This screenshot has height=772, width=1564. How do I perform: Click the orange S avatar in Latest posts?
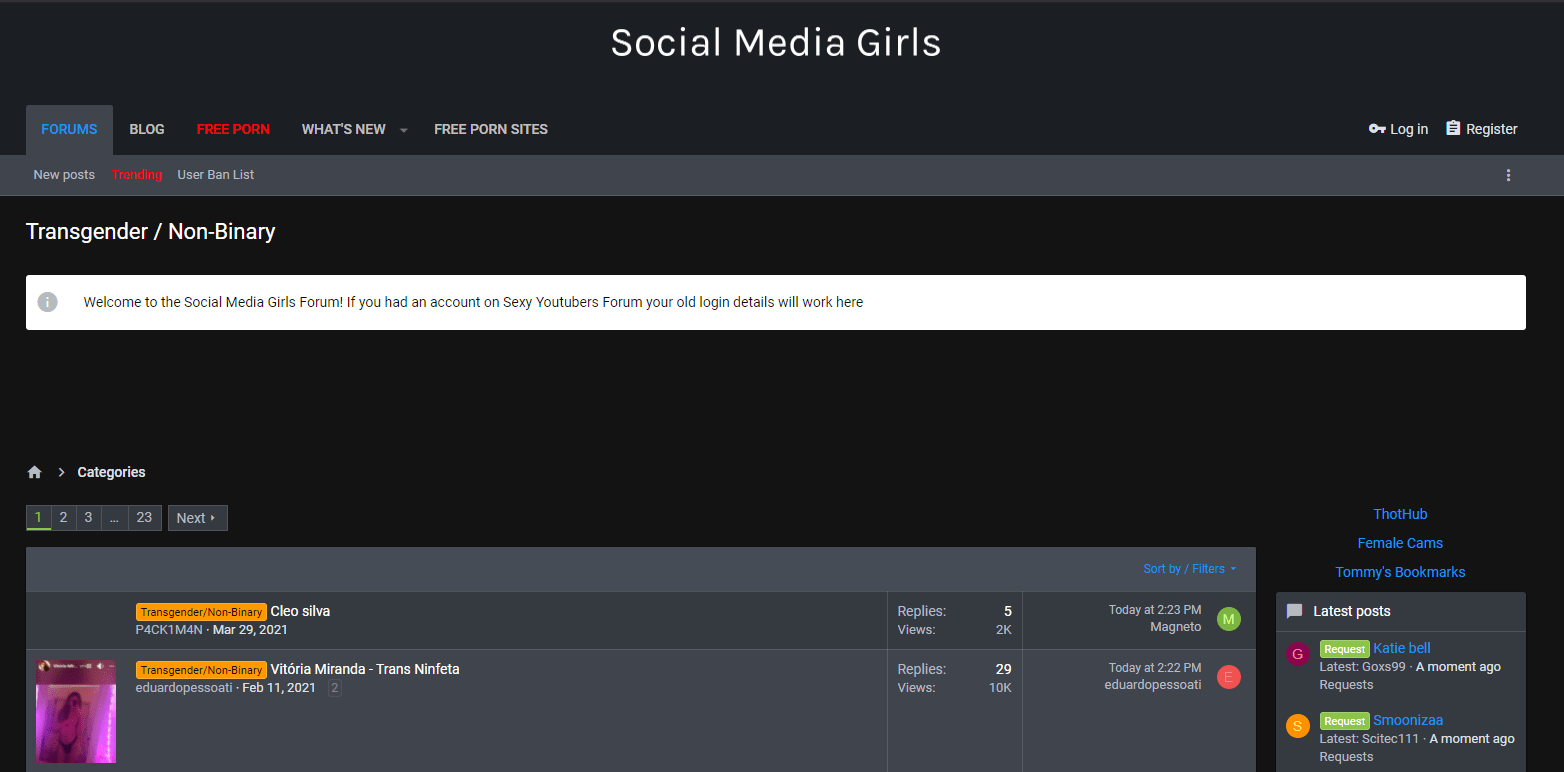pos(1297,726)
